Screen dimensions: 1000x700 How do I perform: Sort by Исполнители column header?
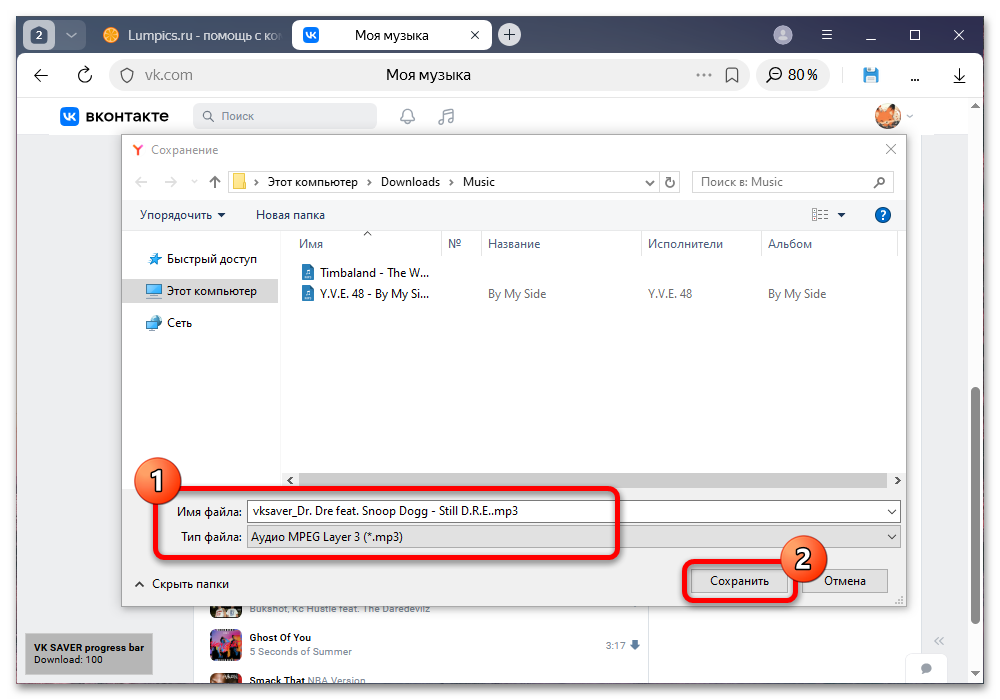pos(701,244)
